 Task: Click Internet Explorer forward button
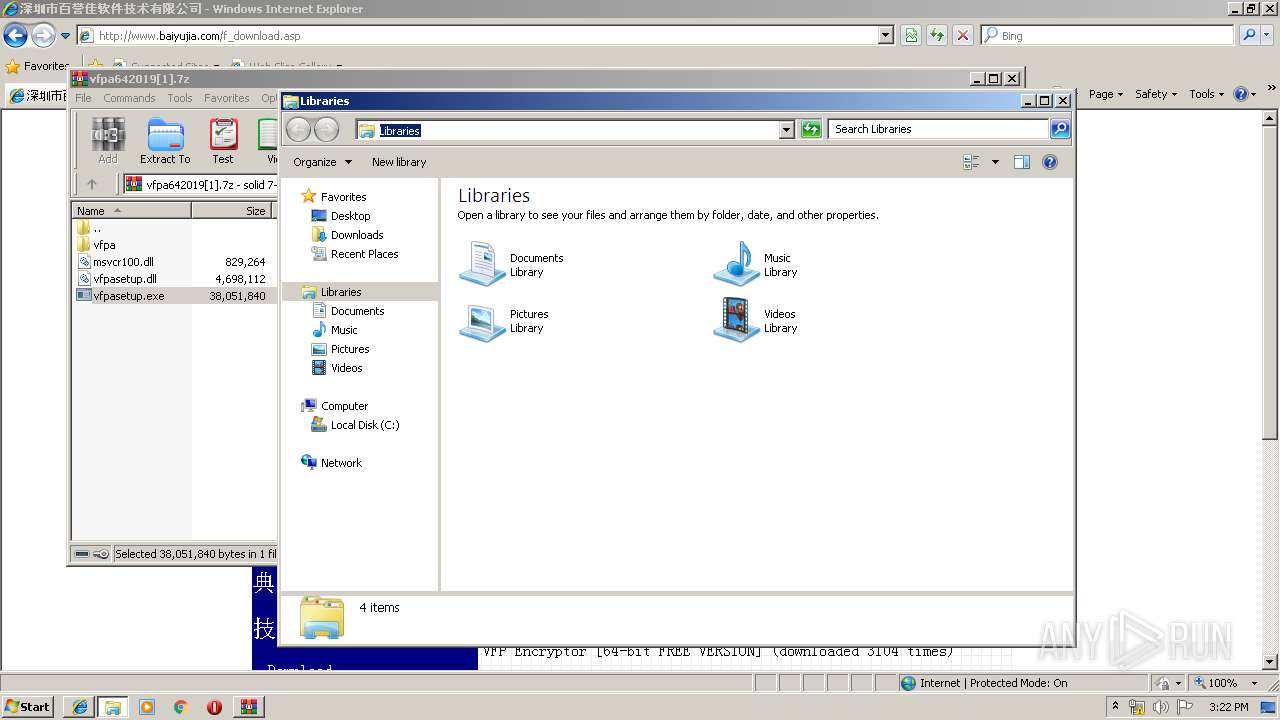click(42, 36)
